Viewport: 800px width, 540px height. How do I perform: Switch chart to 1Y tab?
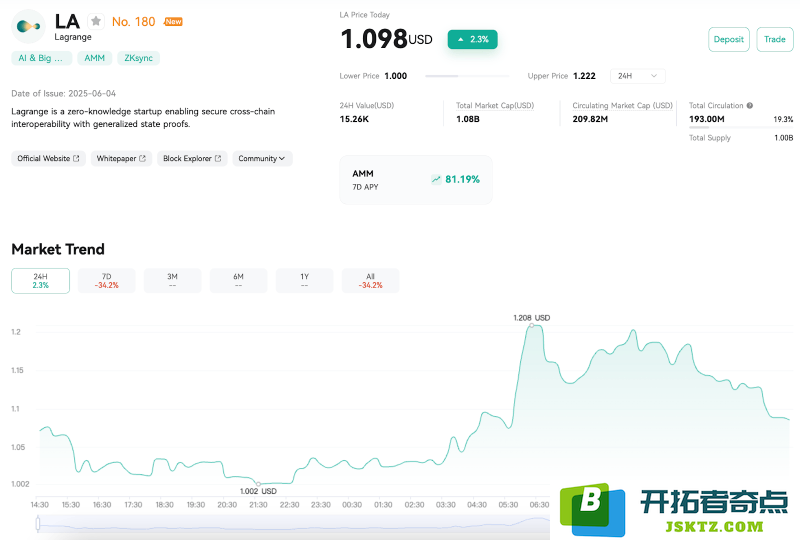click(305, 281)
